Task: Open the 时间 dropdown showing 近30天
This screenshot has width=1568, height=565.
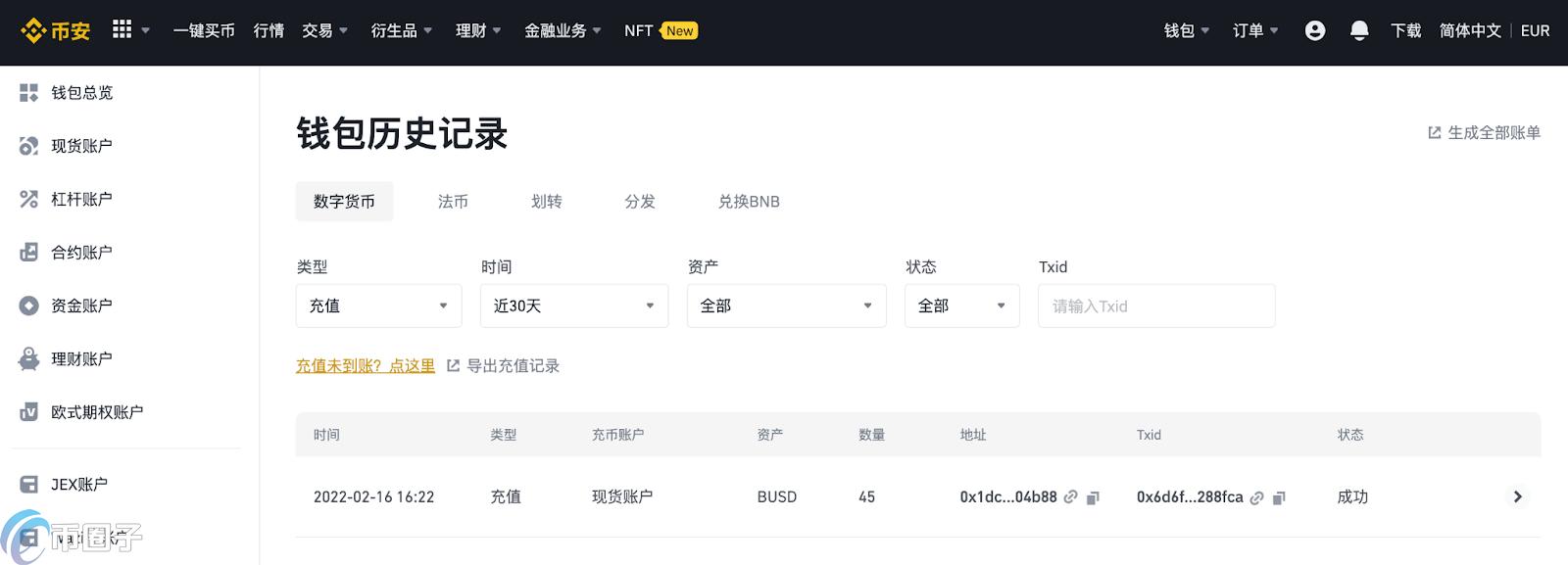Action: [573, 306]
